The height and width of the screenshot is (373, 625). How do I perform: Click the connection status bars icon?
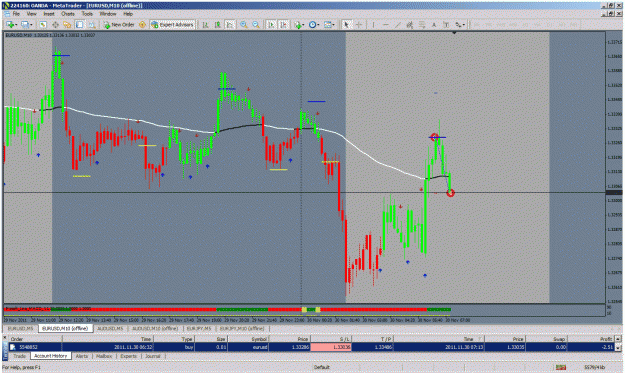[x=561, y=367]
